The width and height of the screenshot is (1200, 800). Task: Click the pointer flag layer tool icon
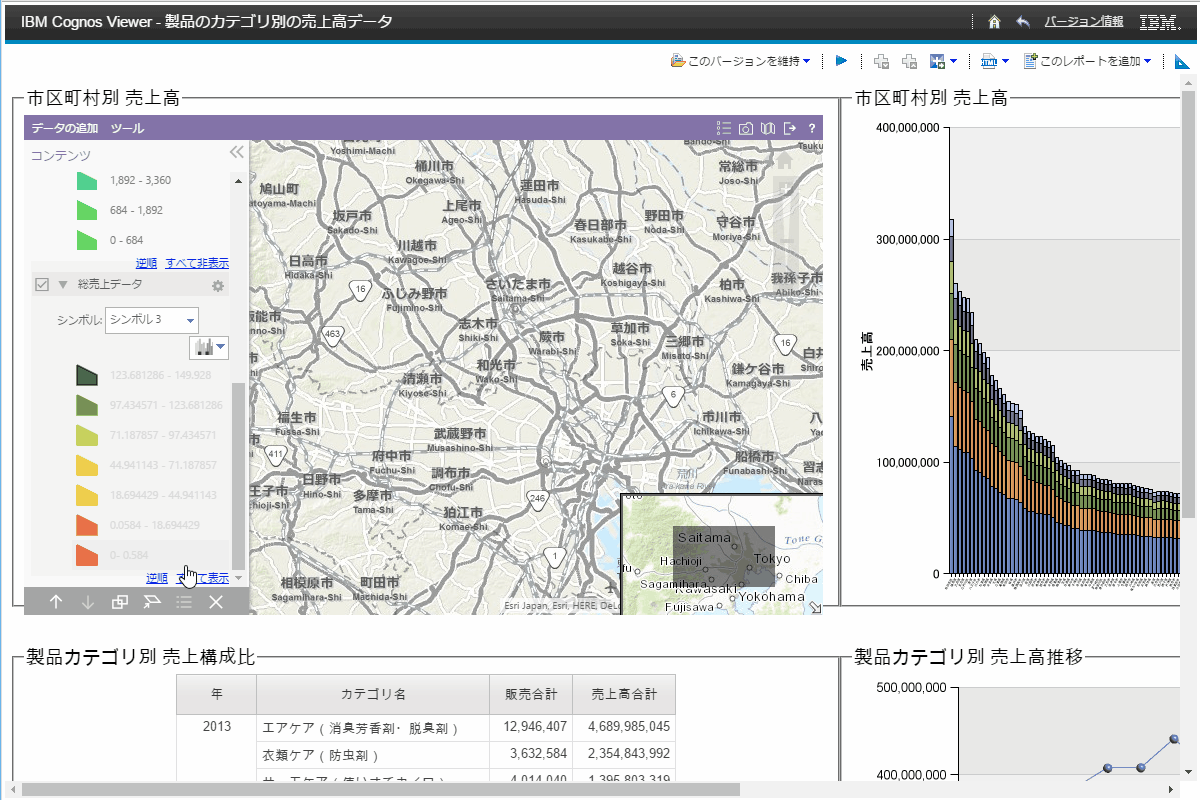point(152,601)
